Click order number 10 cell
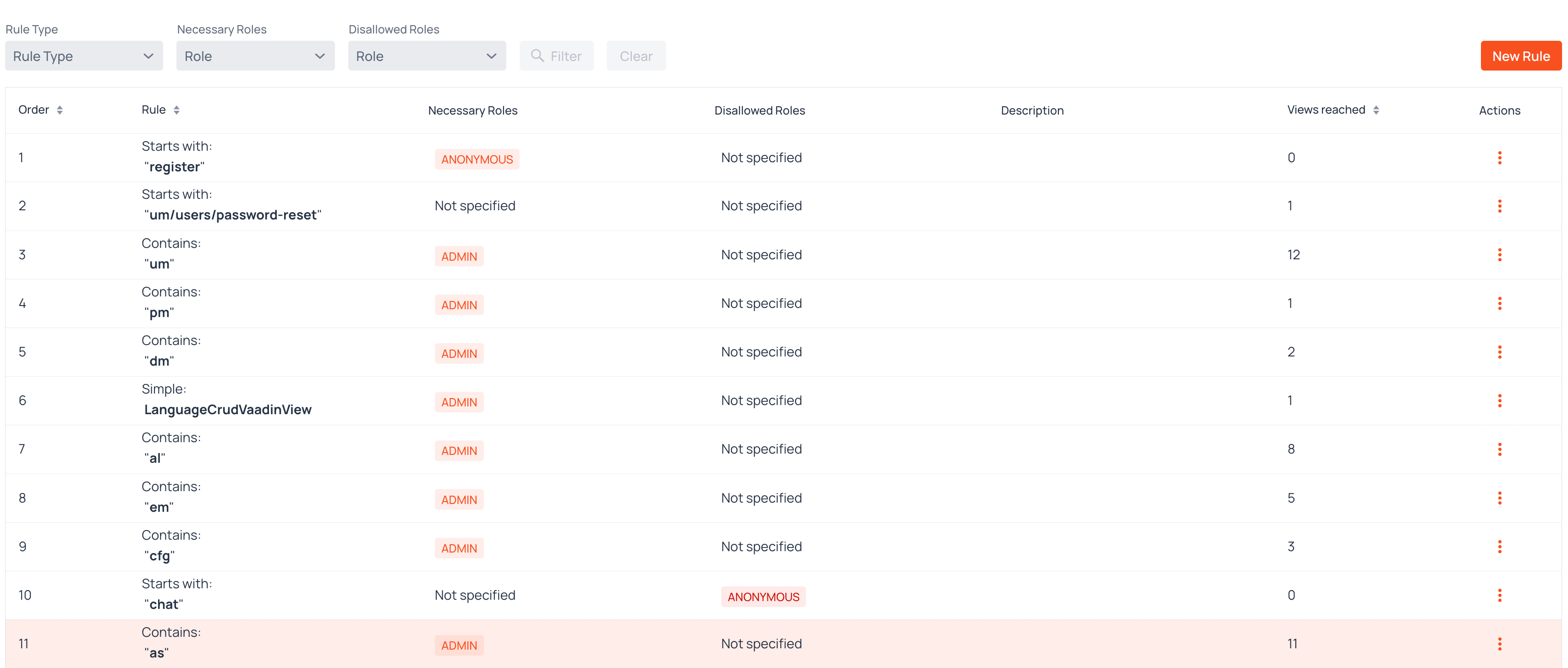 click(x=25, y=595)
